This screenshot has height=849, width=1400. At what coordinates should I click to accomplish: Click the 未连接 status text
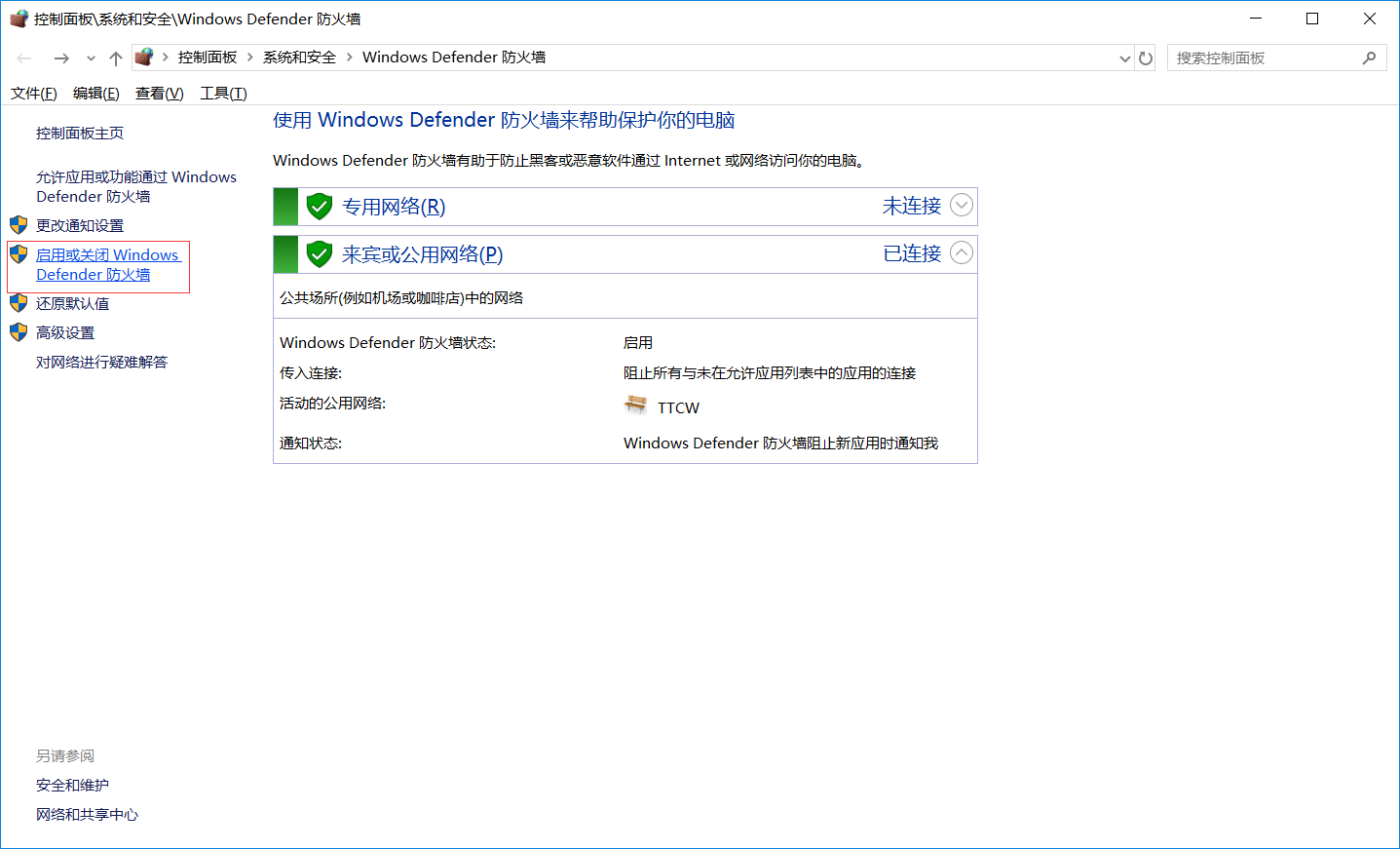point(912,206)
